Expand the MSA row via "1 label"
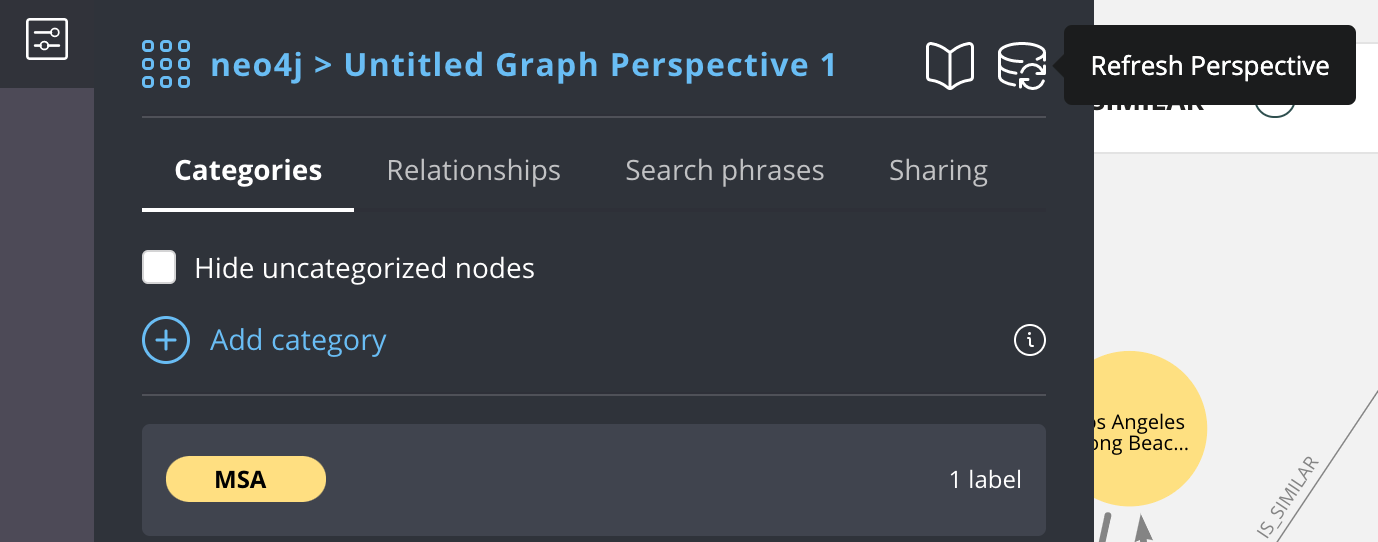 (x=985, y=480)
